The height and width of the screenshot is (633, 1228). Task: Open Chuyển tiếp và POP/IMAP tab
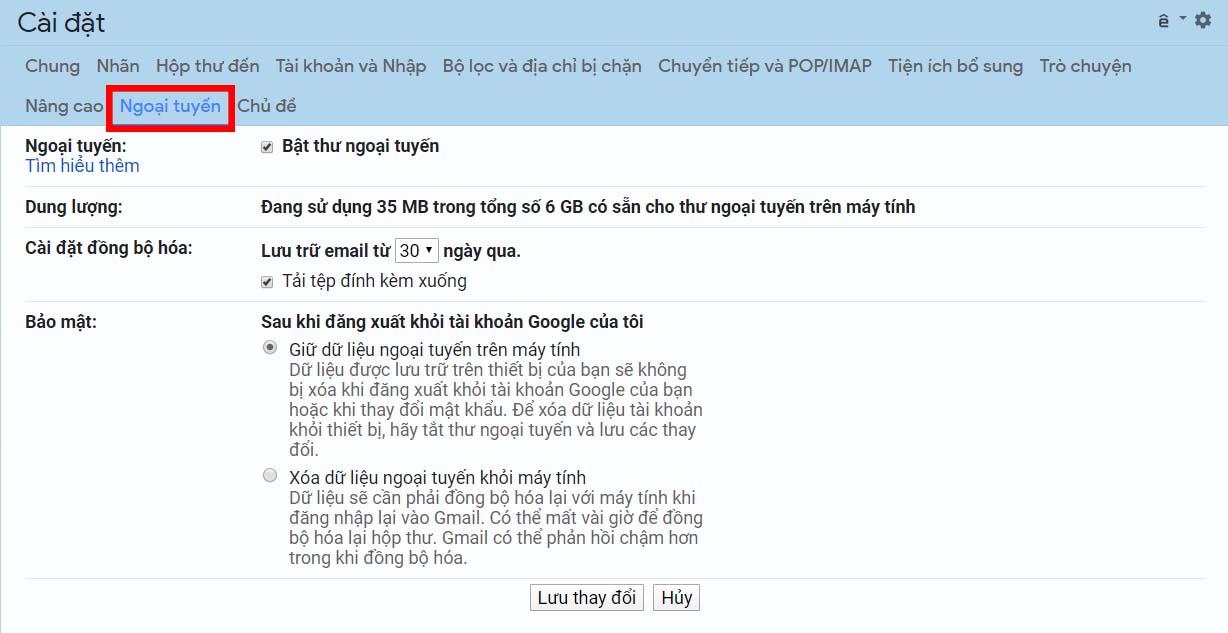[x=765, y=66]
